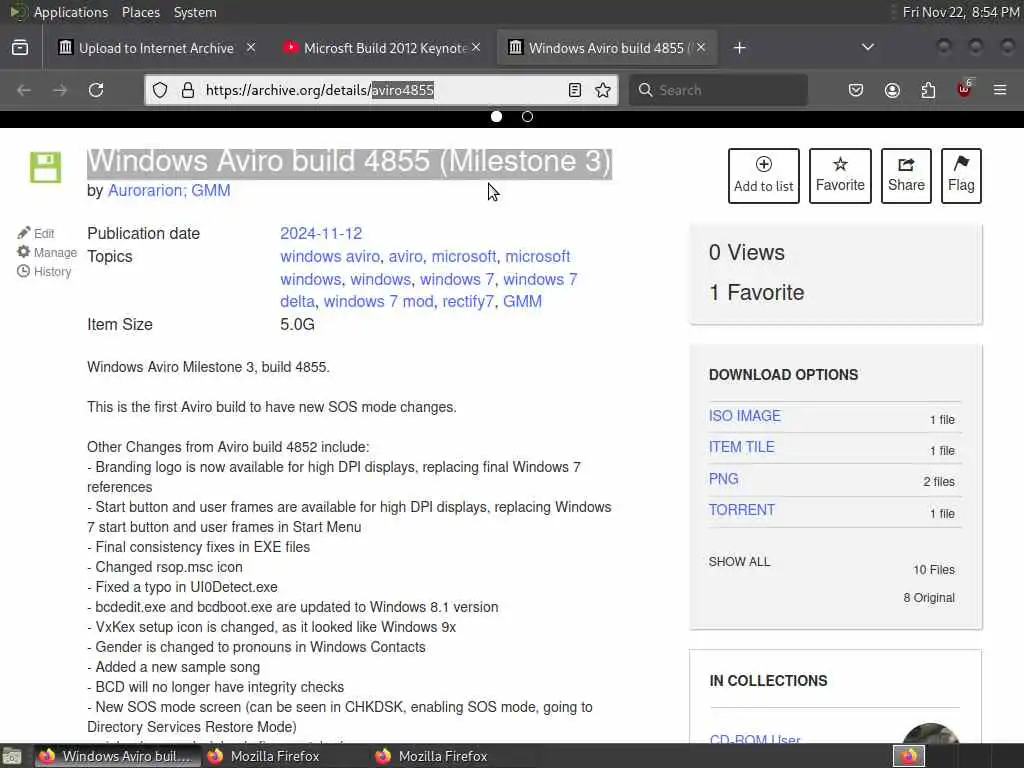Open the 2024-11-12 publication date link
Viewport: 1024px width, 768px height.
[321, 233]
